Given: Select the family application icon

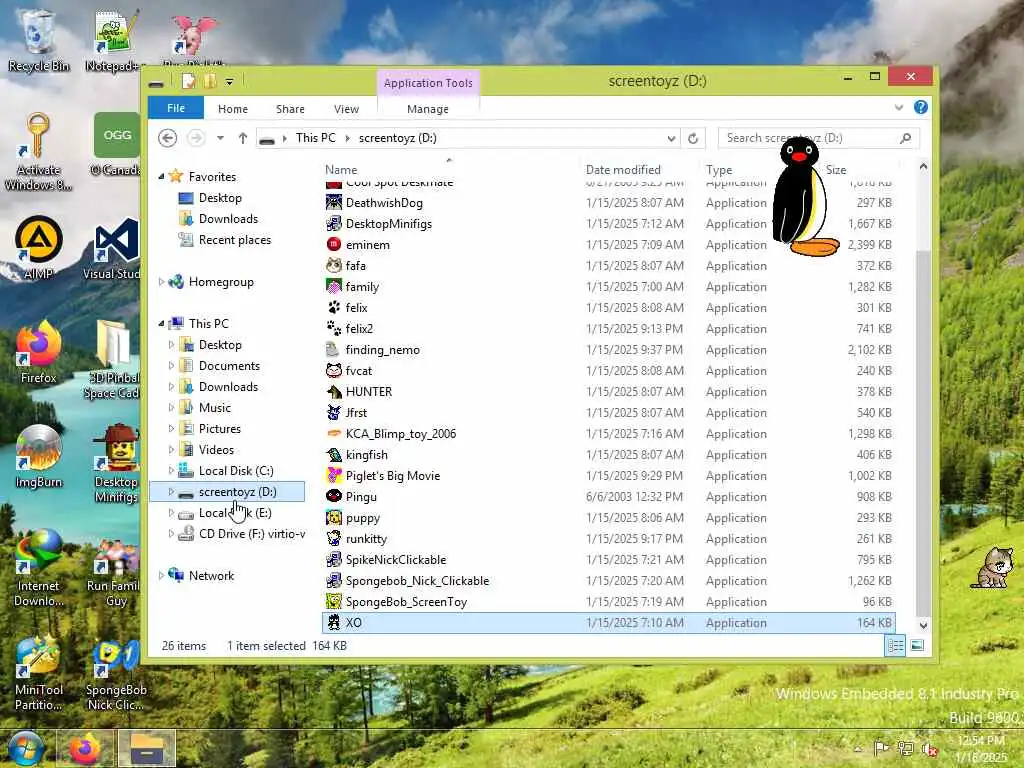Looking at the screenshot, I should tap(334, 286).
